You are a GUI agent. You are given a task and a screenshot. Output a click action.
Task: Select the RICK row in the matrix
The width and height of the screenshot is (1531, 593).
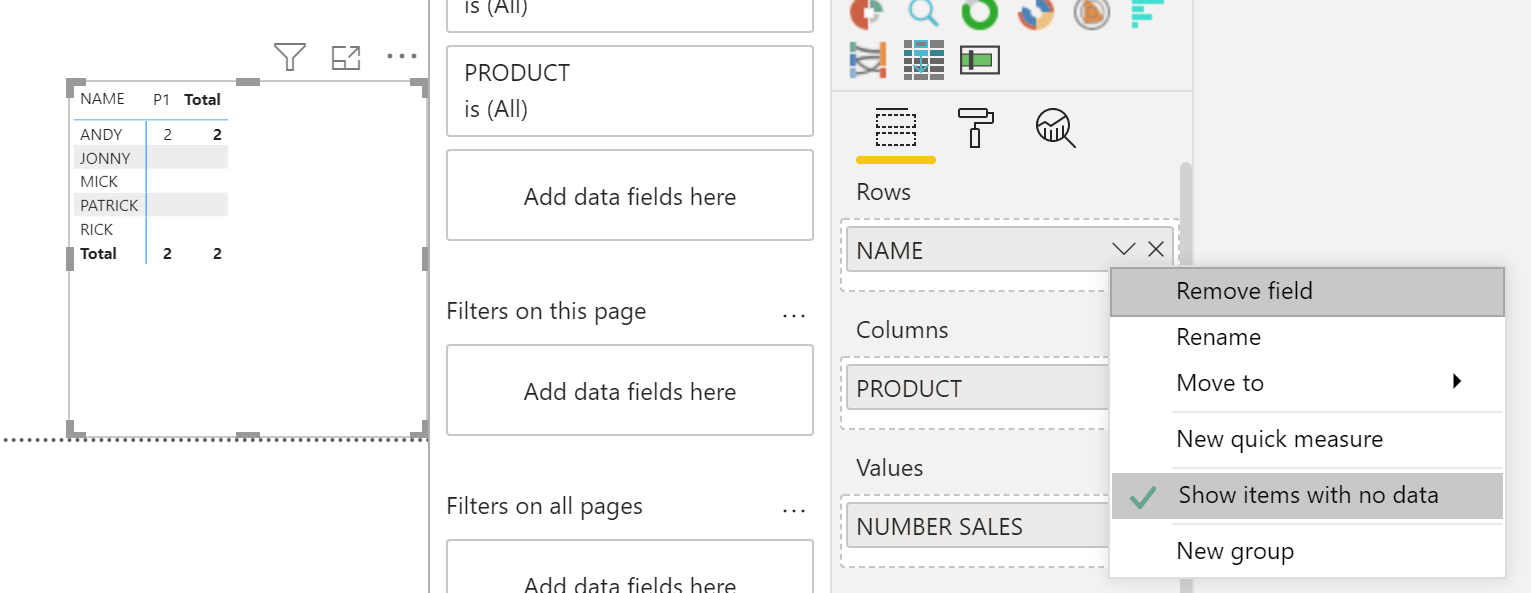tap(97, 229)
